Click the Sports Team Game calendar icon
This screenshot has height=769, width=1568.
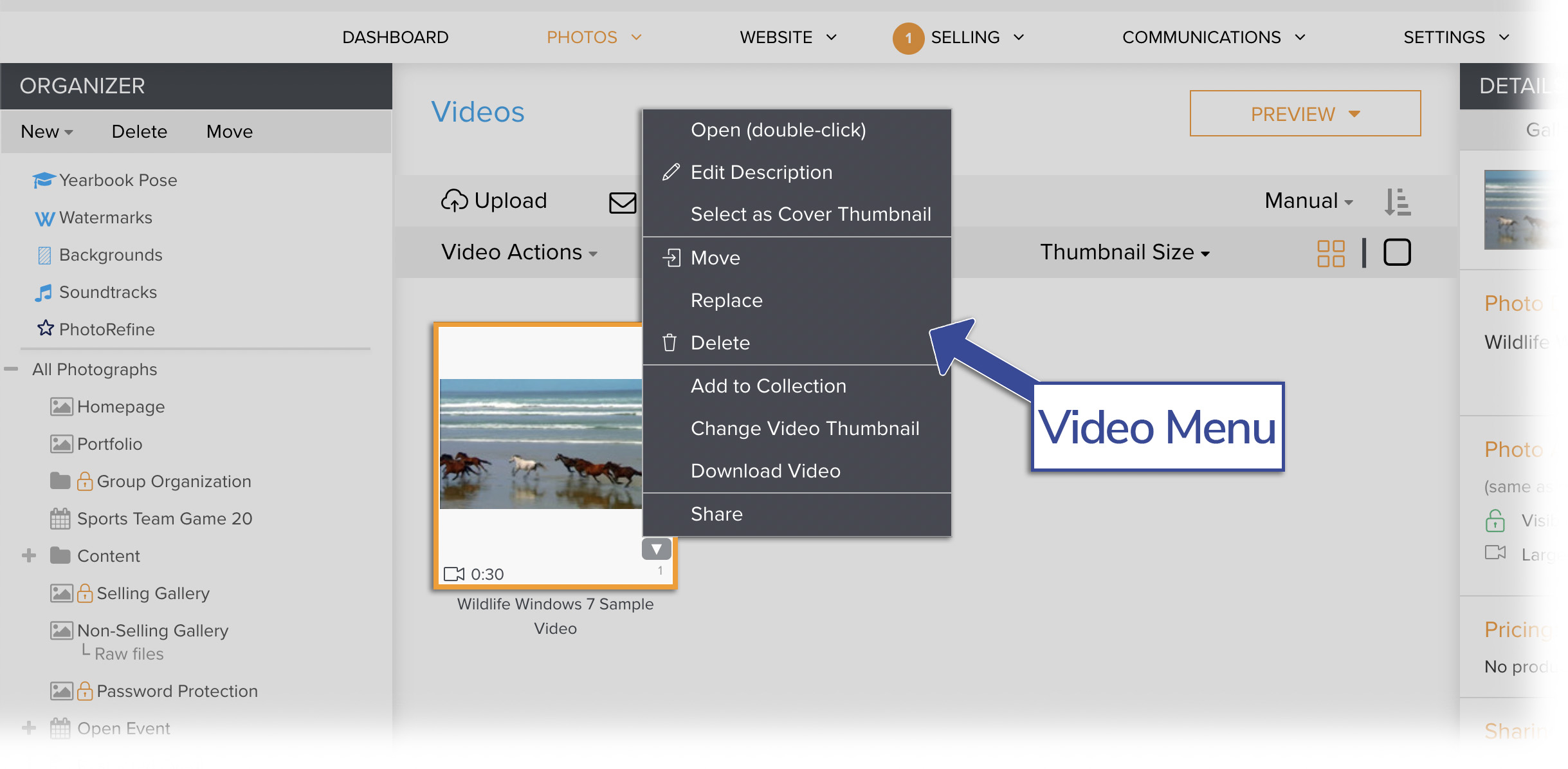tap(60, 519)
